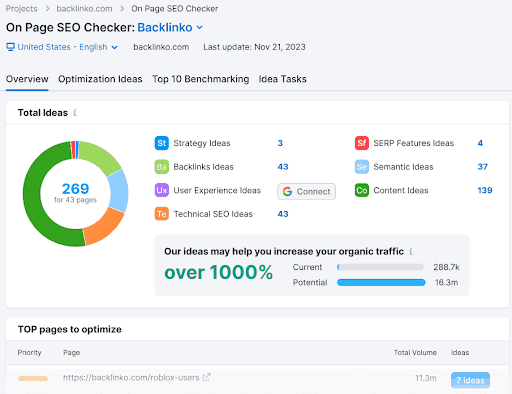Click the Total Volume column header
Image resolution: width=512 pixels, height=394 pixels.
[415, 353]
